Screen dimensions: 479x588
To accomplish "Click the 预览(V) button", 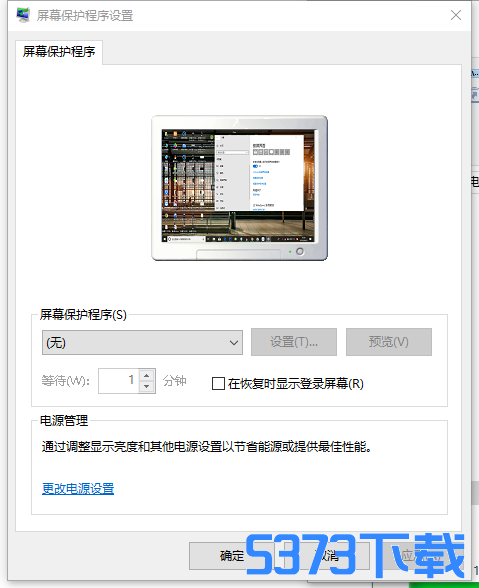I will [389, 342].
